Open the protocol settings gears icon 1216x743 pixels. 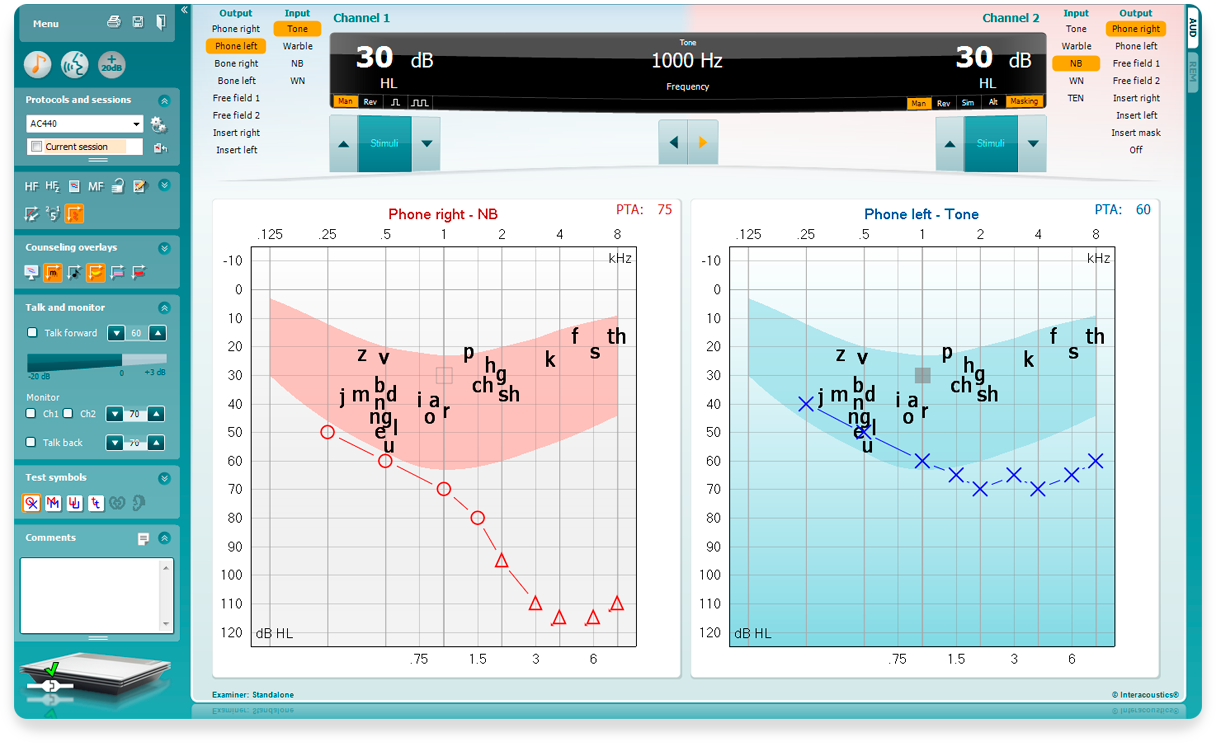tap(158, 125)
